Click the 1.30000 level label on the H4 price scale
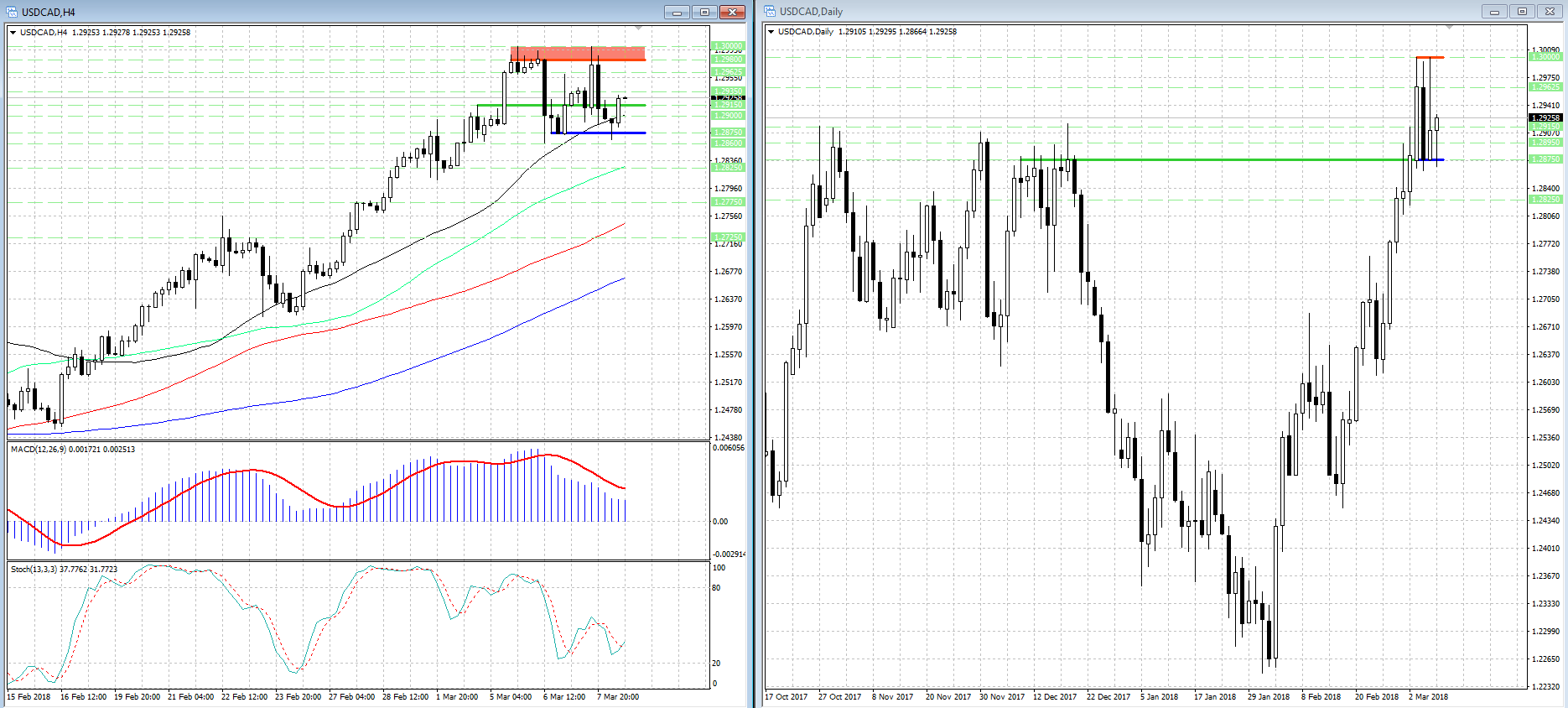The width and height of the screenshot is (1568, 708). (x=727, y=46)
